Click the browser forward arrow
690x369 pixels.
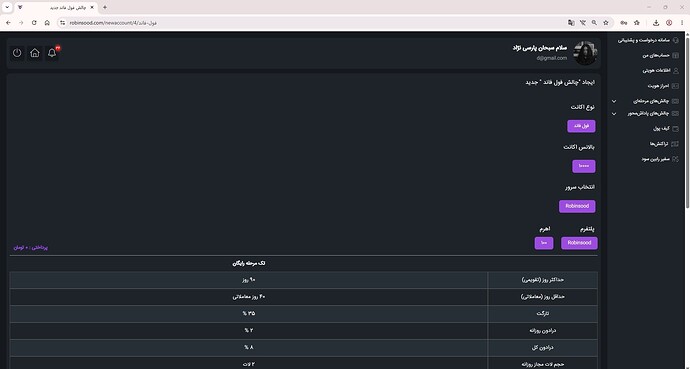pyautogui.click(x=21, y=23)
